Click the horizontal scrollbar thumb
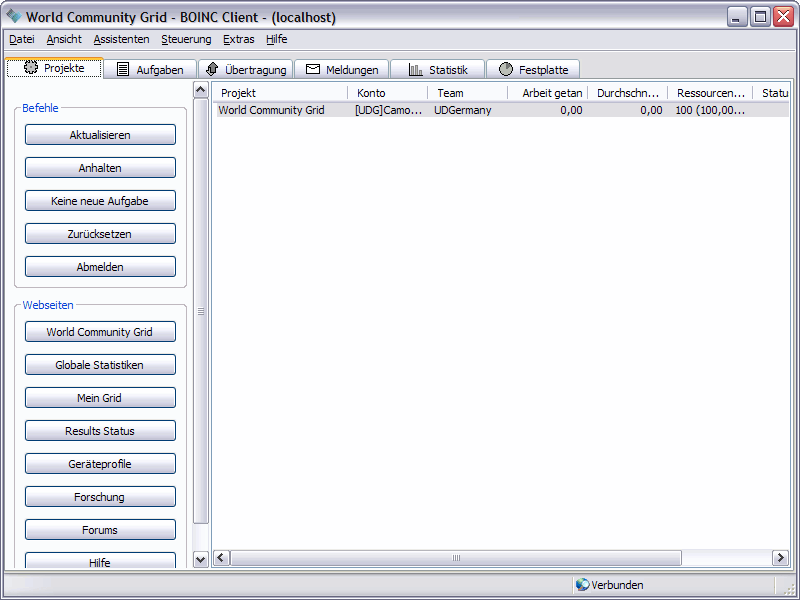 tap(456, 558)
